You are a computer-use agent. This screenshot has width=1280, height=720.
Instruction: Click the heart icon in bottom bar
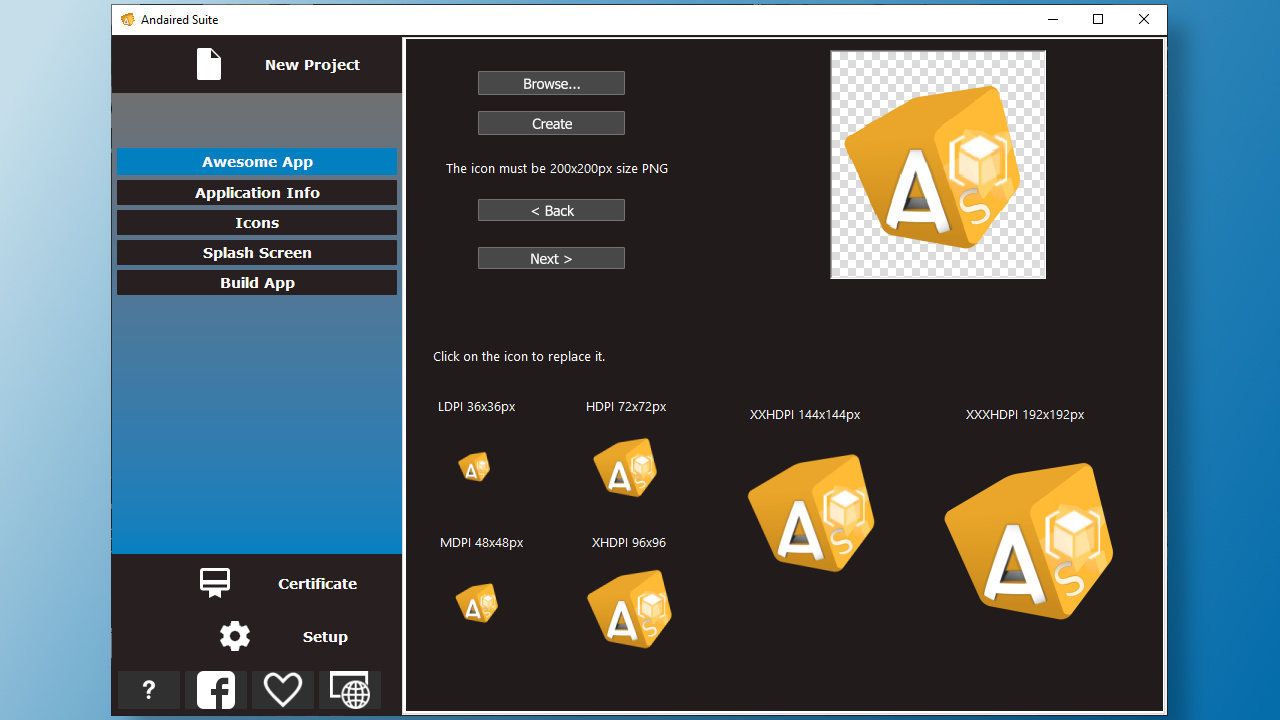click(283, 690)
